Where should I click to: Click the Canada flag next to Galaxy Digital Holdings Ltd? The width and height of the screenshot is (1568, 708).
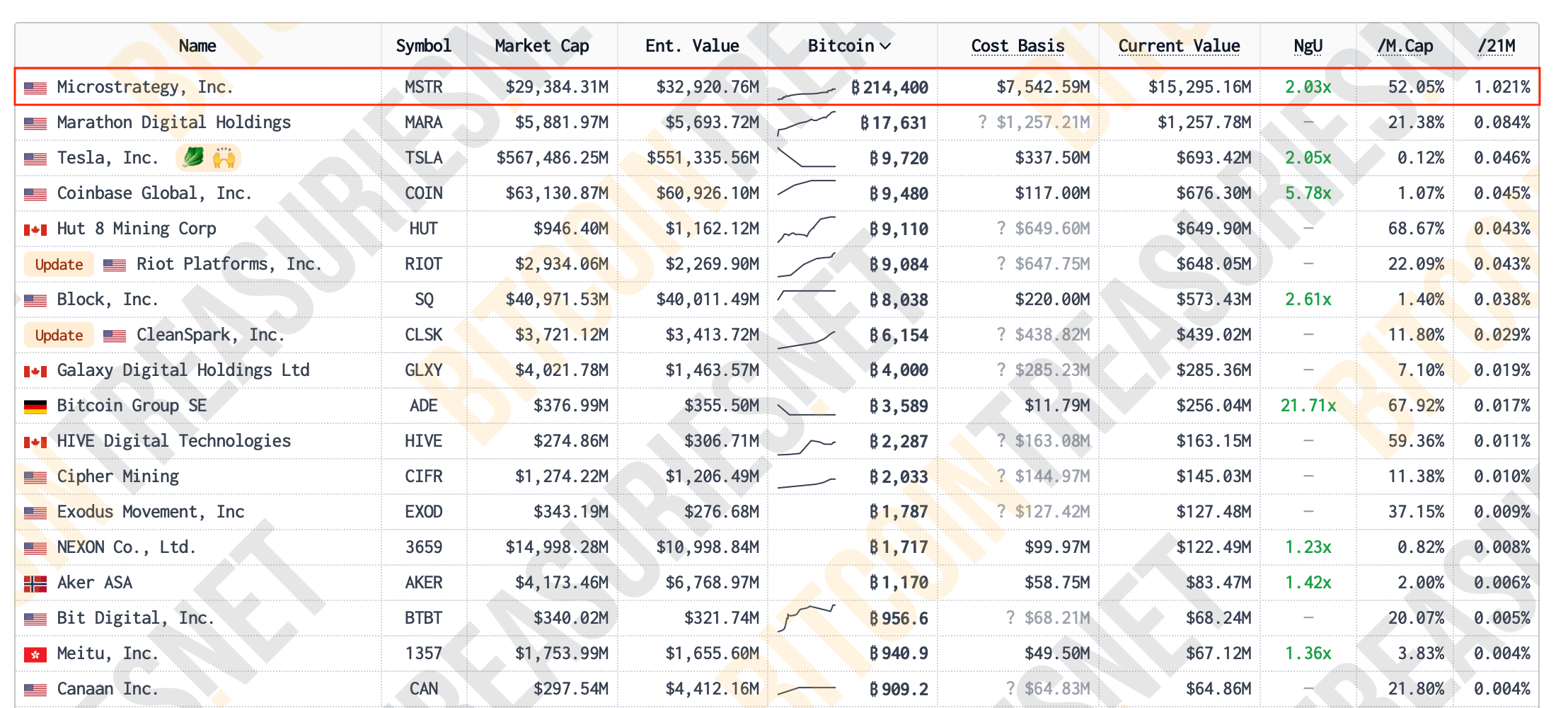(x=35, y=371)
